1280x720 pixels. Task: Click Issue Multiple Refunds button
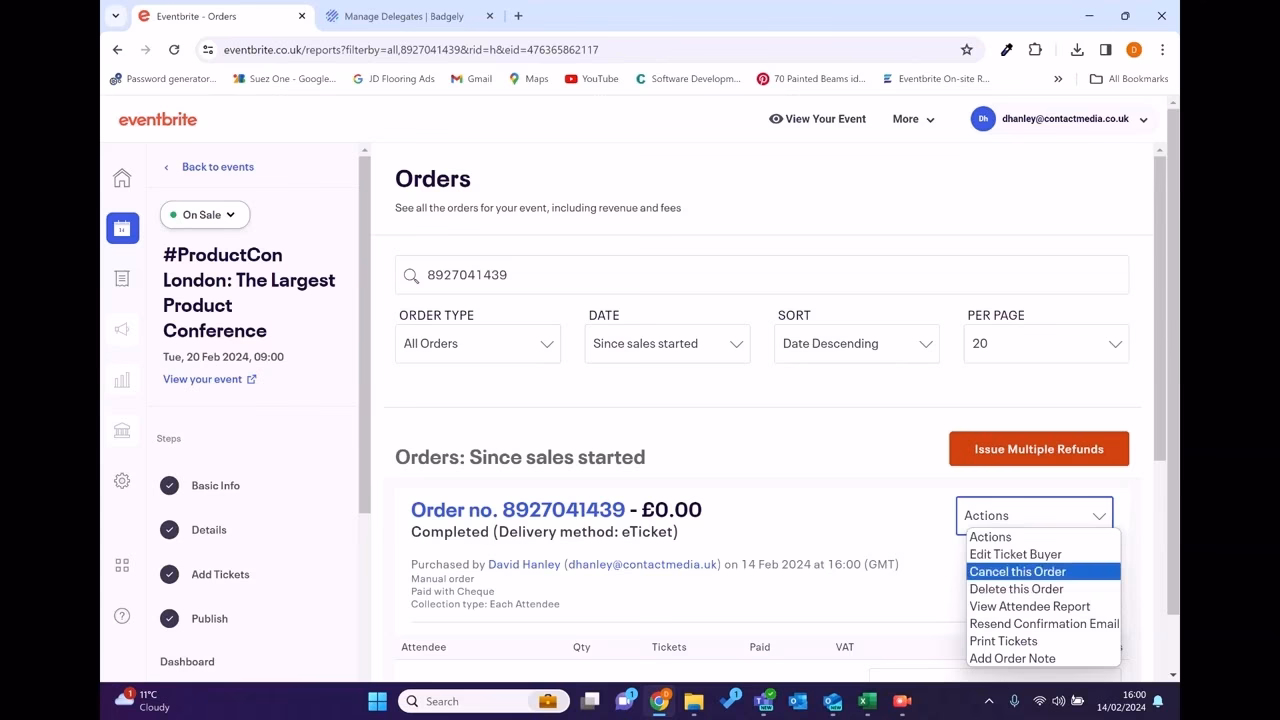pos(1039,449)
